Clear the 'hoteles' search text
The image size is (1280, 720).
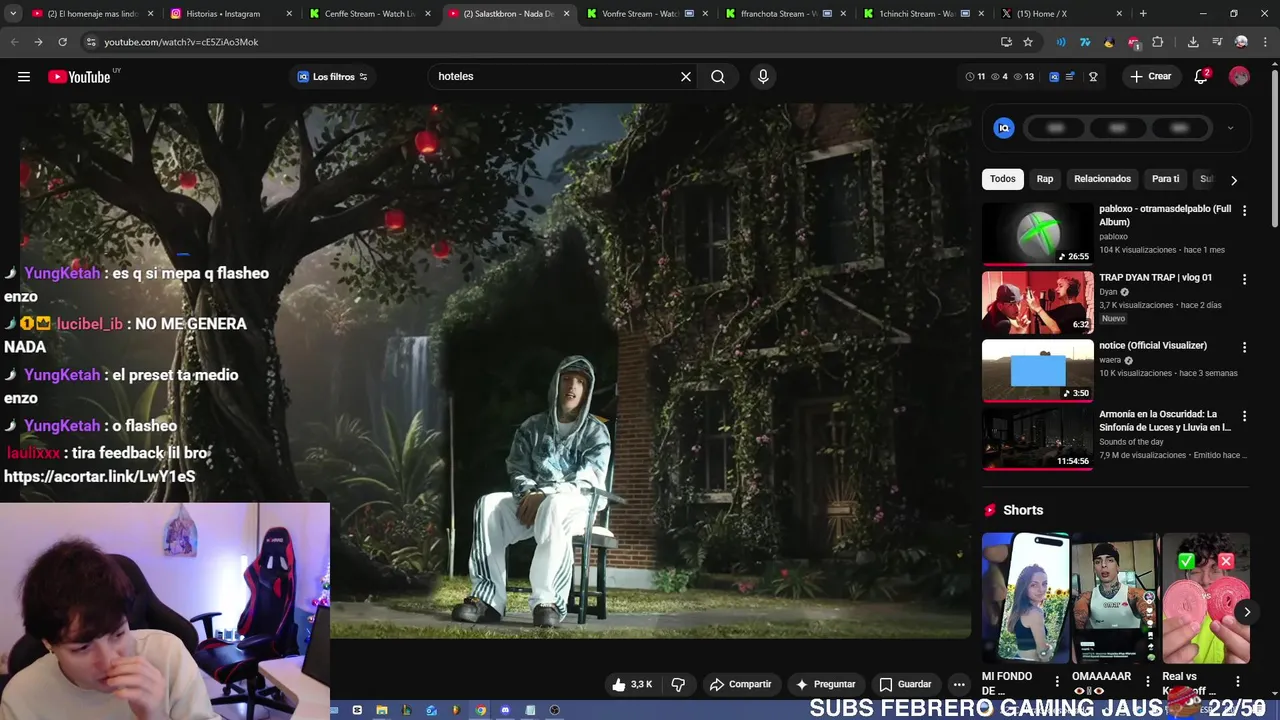pyautogui.click(x=686, y=77)
